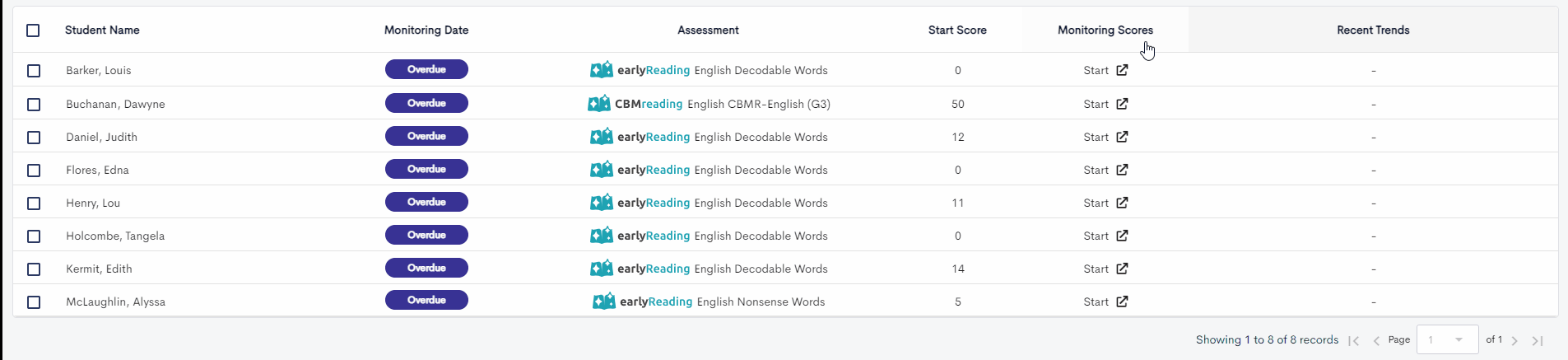1568x360 pixels.
Task: Go to next page arrow
Action: point(1514,340)
